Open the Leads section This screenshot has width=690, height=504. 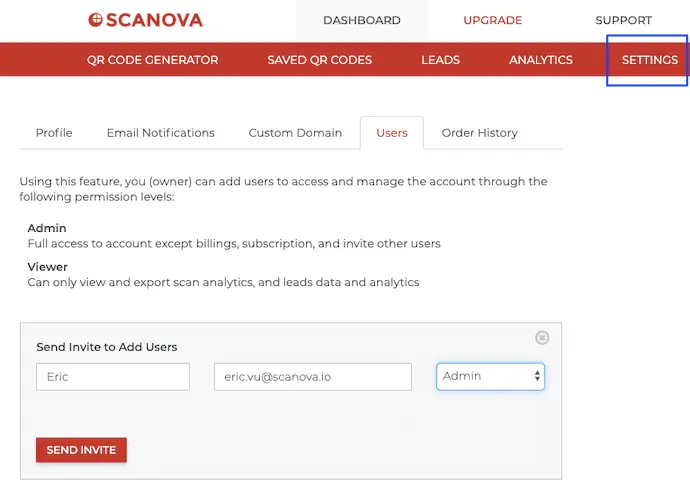point(440,60)
